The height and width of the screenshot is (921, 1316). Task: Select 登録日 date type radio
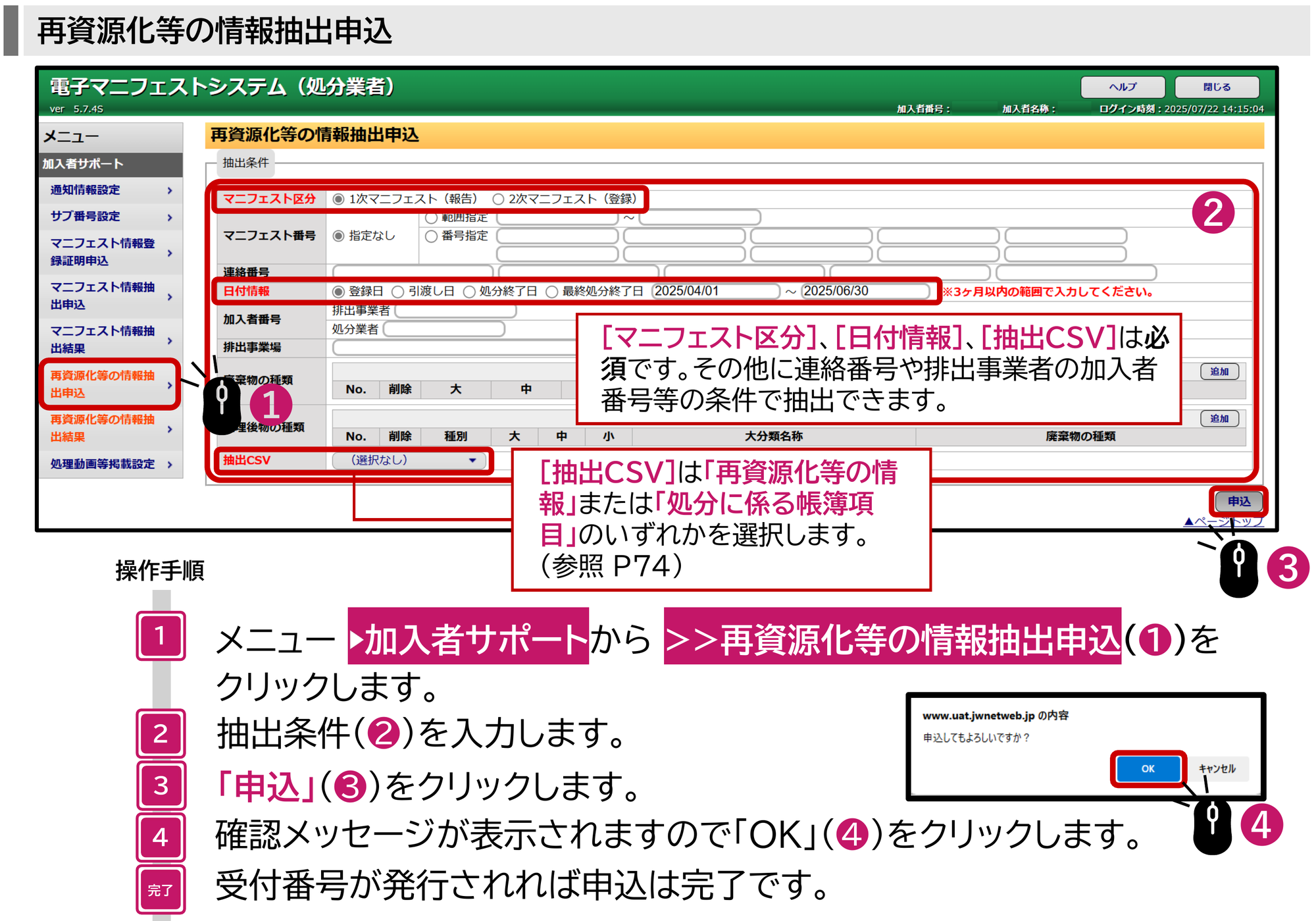pyautogui.click(x=338, y=291)
